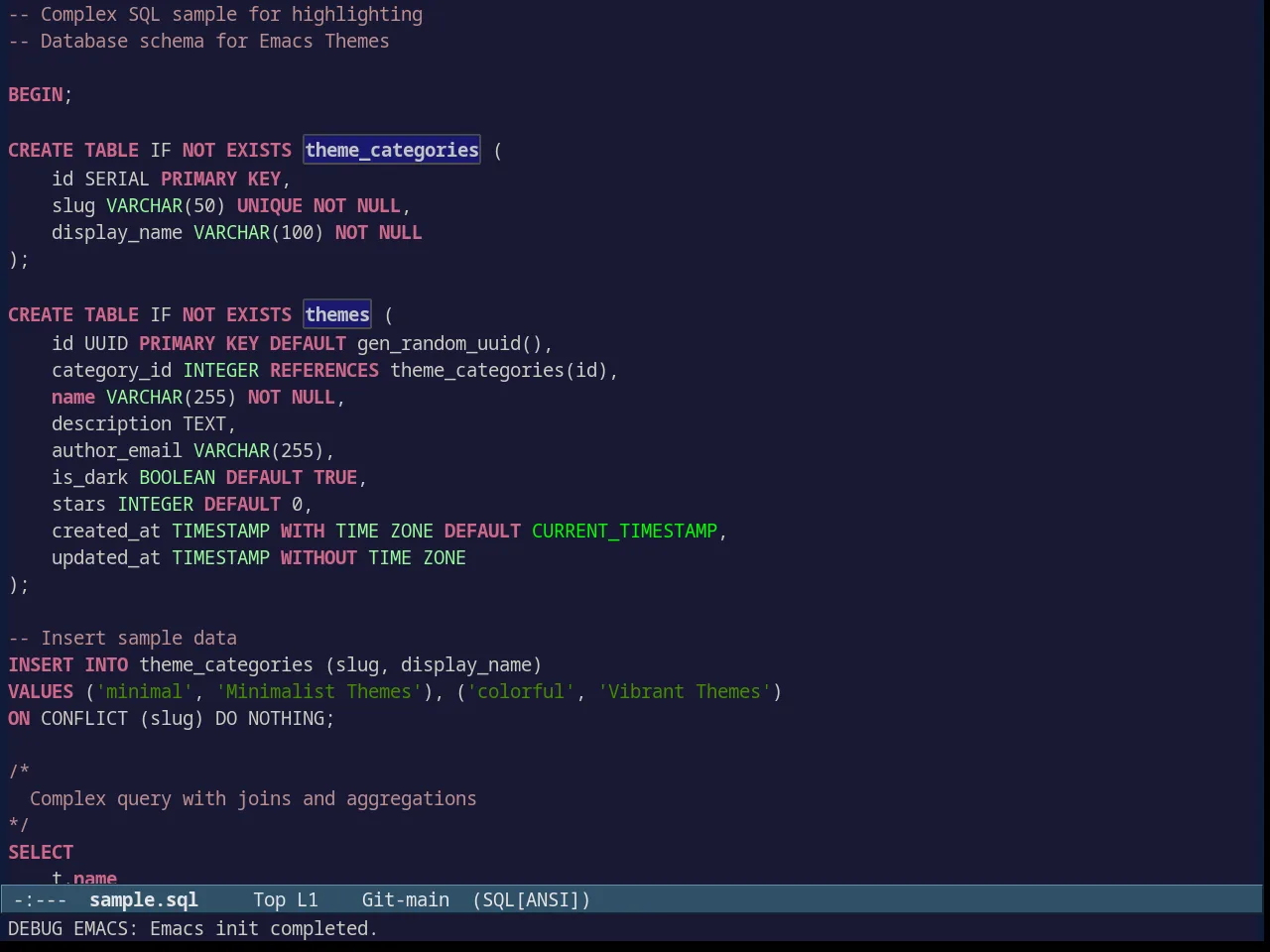The image size is (1270, 952).
Task: Click updated_at column name
Action: [x=106, y=557]
